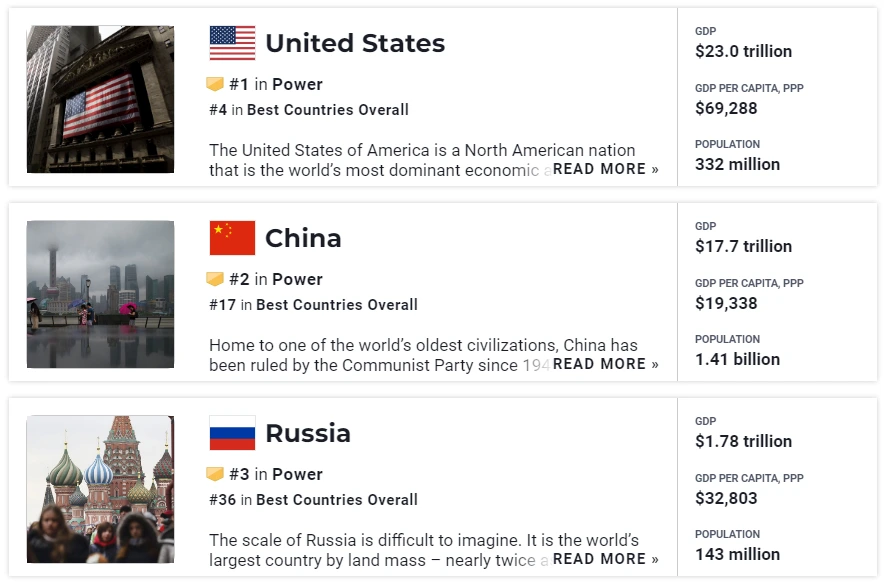This screenshot has width=884, height=584.
Task: Click #4 in Best Countries Overall link
Action: pyautogui.click(x=309, y=109)
